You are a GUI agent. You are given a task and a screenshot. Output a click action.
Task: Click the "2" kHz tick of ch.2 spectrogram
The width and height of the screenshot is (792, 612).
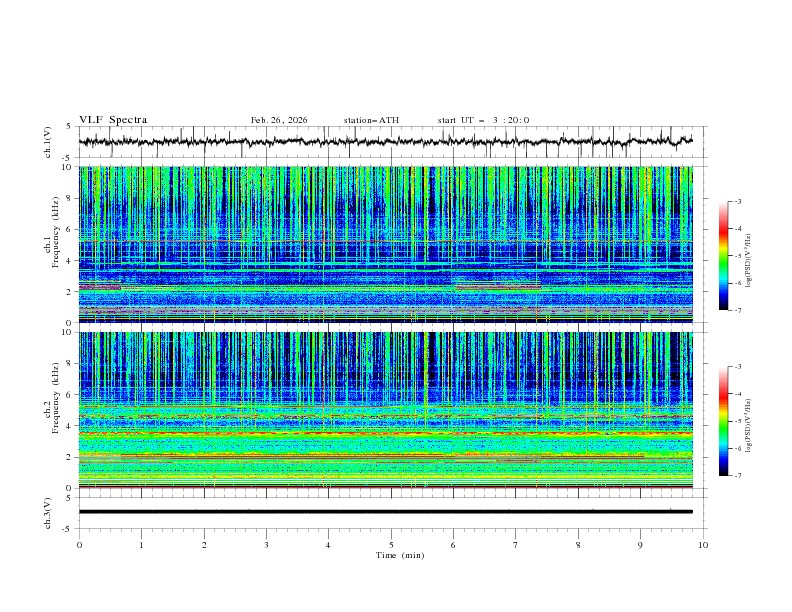point(71,457)
